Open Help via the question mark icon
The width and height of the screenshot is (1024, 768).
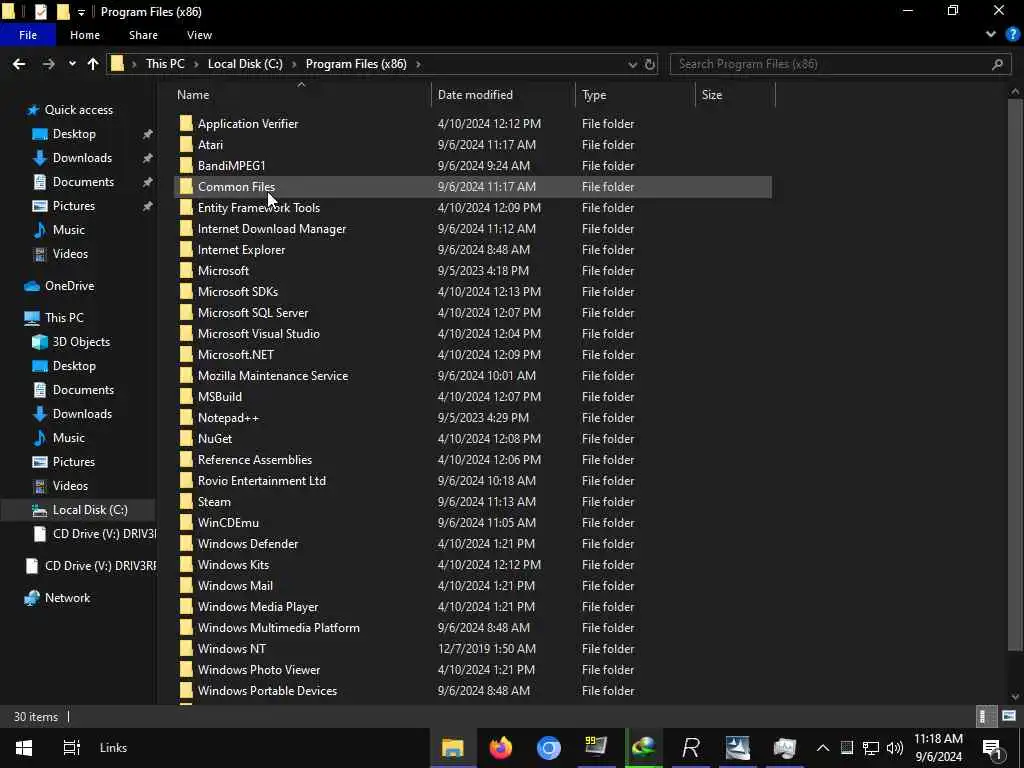(1012, 35)
